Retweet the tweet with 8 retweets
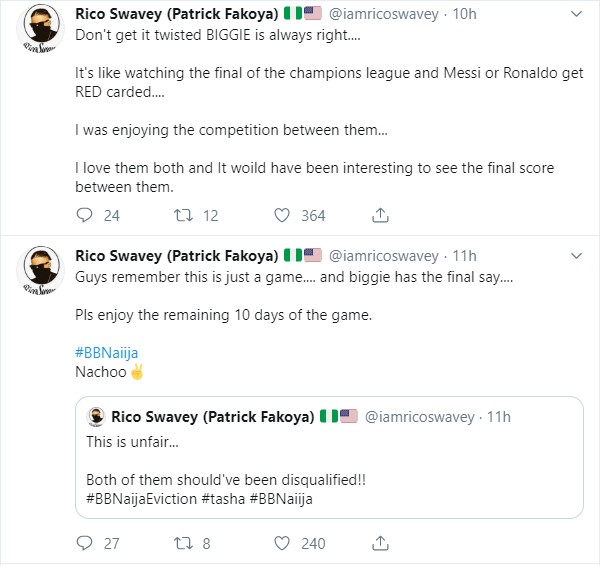602x566 pixels. 183,543
